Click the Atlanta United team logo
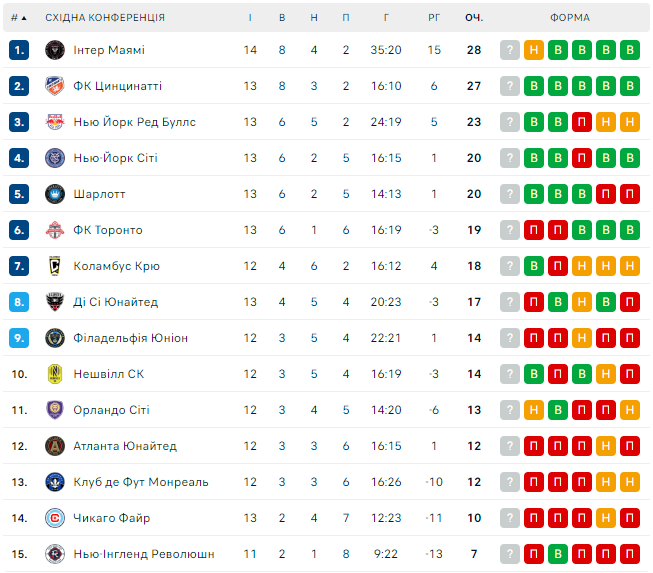 [54, 446]
